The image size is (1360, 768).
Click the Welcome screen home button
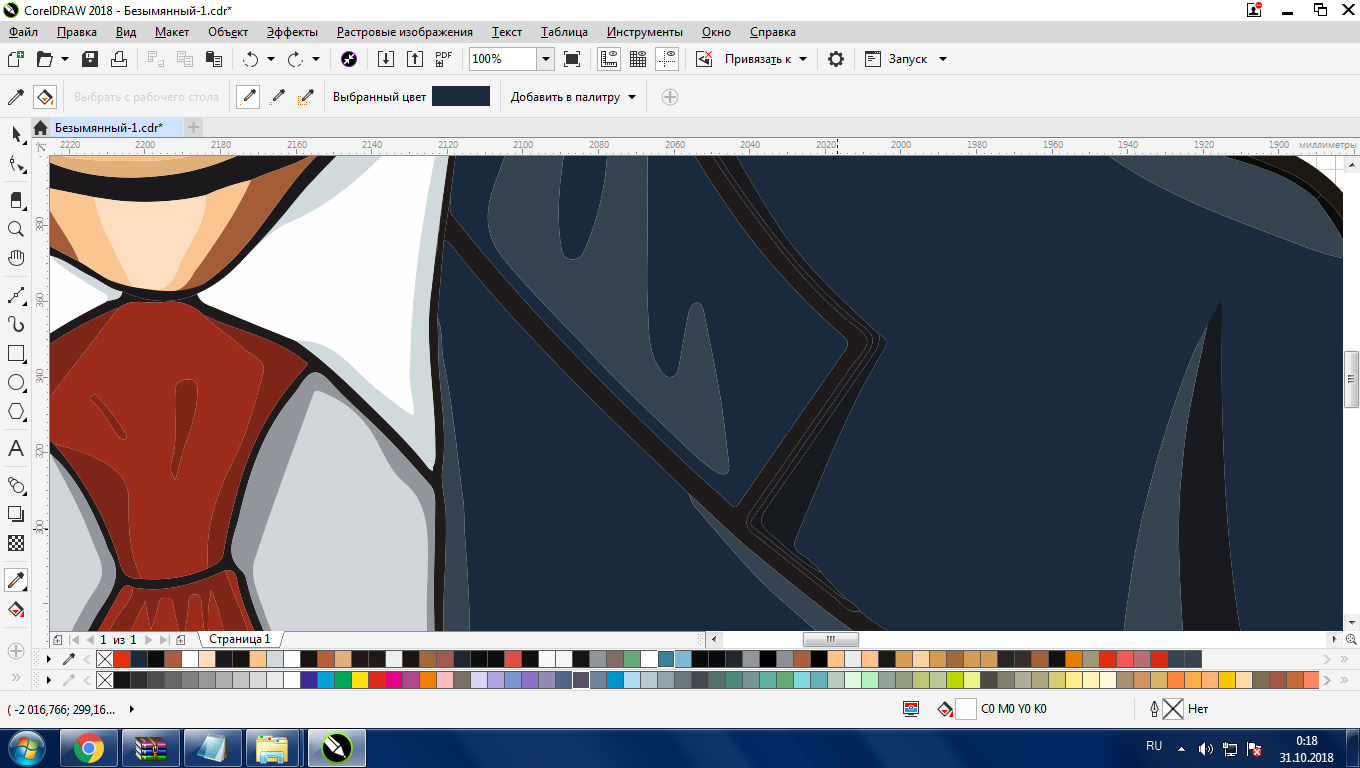(40, 127)
